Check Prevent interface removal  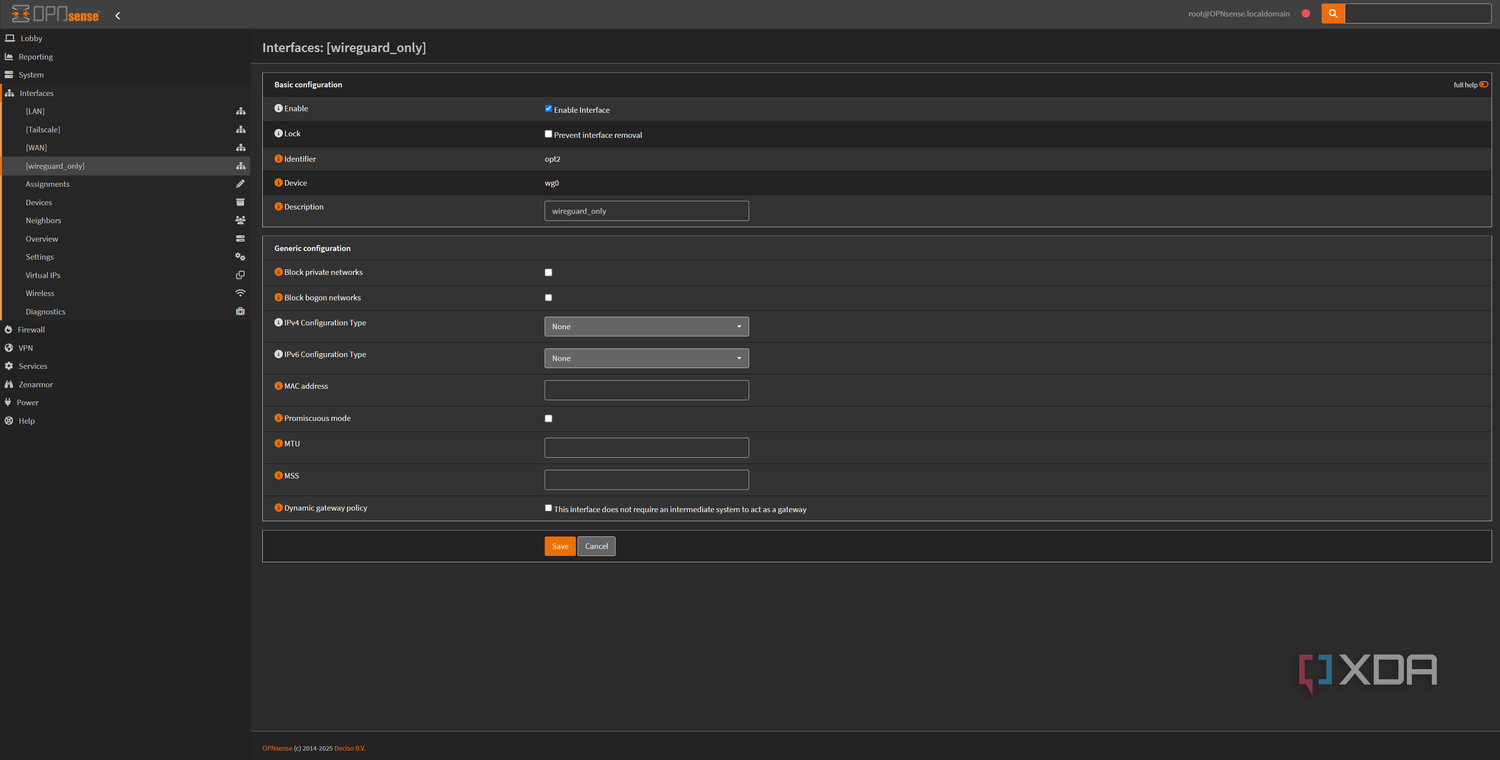coord(548,134)
